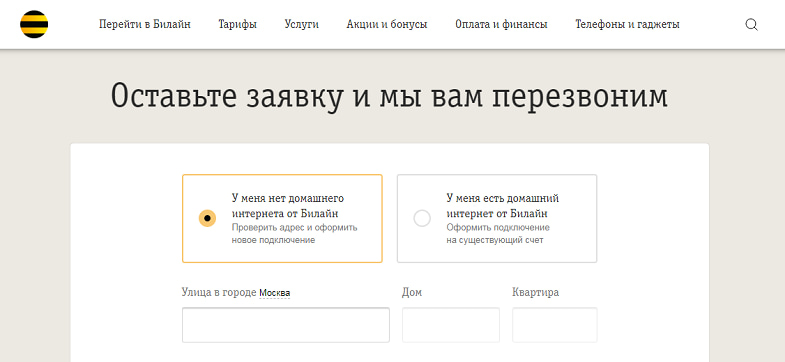
Task: Change city via the Москва link
Action: click(274, 292)
